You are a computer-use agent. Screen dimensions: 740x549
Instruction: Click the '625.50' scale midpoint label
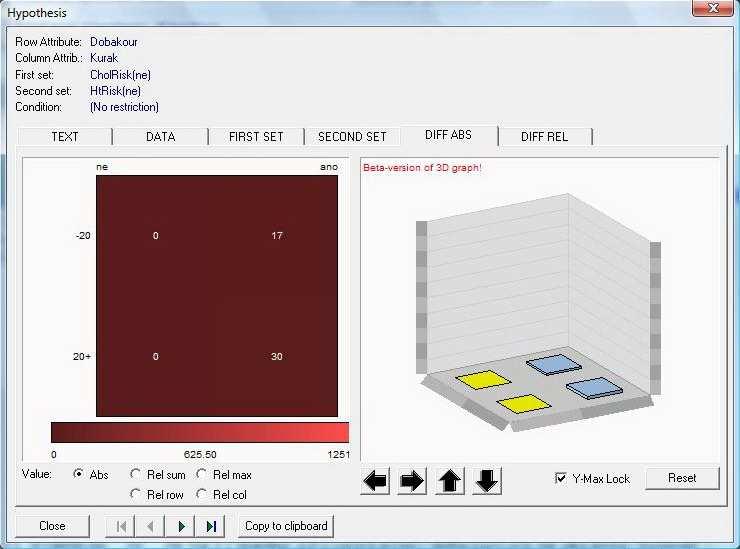[200, 455]
